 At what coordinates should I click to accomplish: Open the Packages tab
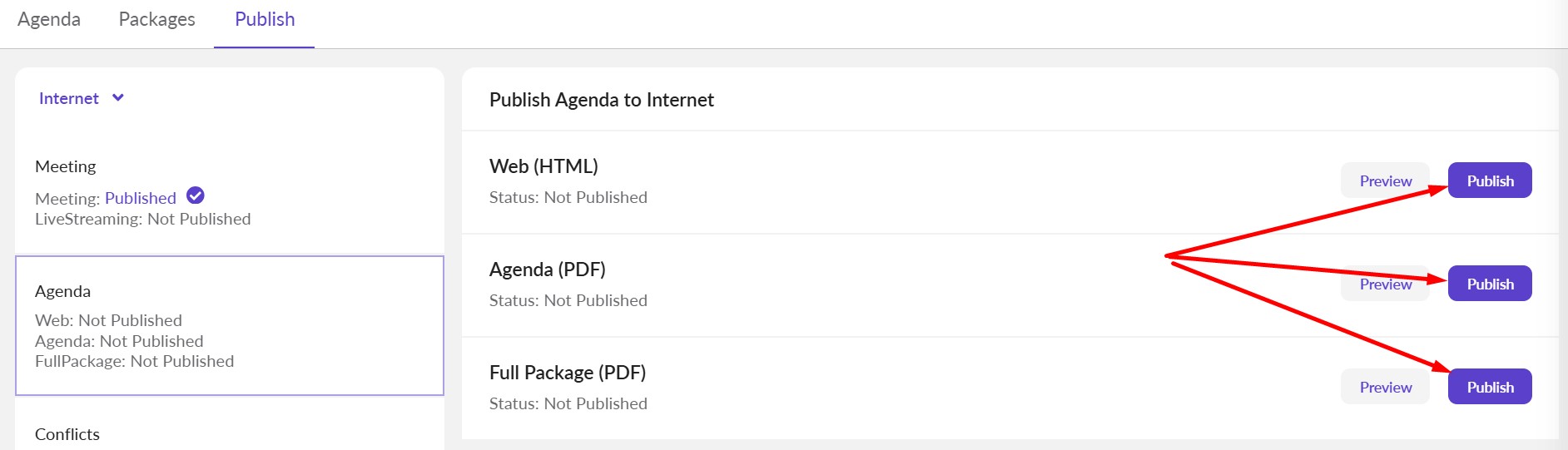[x=156, y=19]
